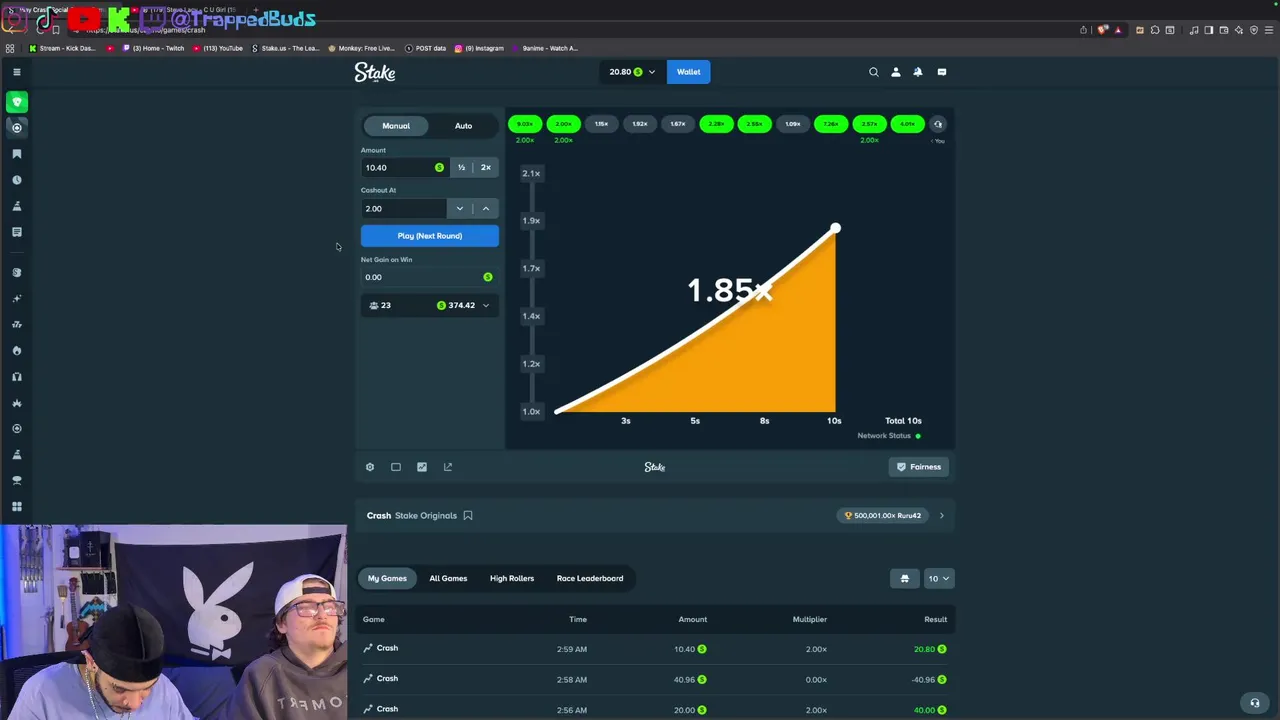Click the 1.15× previous crash result
The height and width of the screenshot is (720, 1280).
pos(601,124)
